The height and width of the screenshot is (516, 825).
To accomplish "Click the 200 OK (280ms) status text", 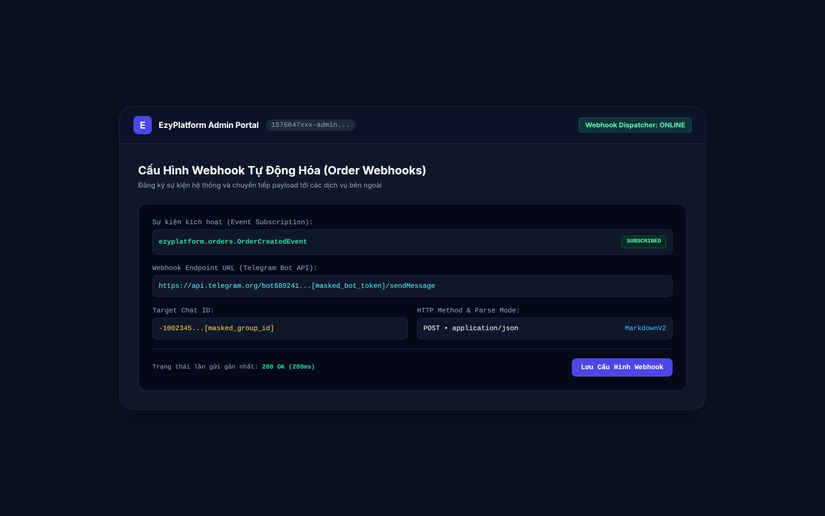I will [288, 367].
